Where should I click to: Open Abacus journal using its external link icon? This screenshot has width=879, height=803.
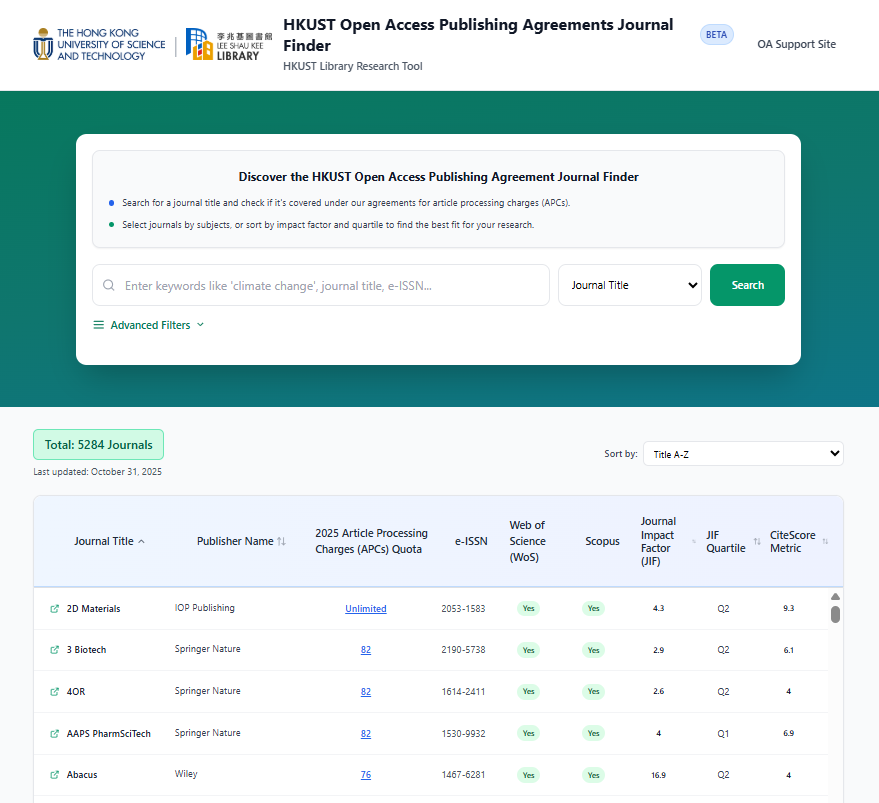click(53, 775)
